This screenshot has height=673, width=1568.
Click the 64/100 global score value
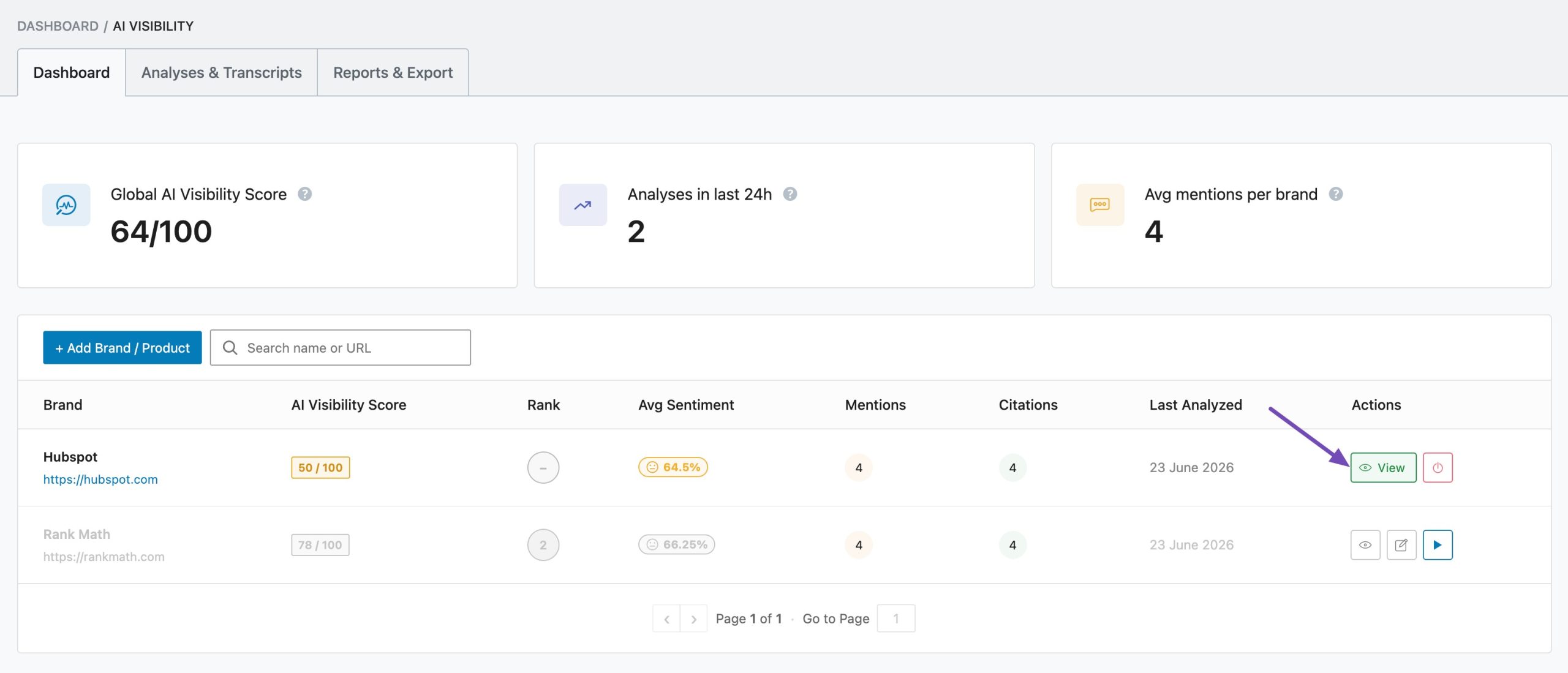click(x=161, y=231)
